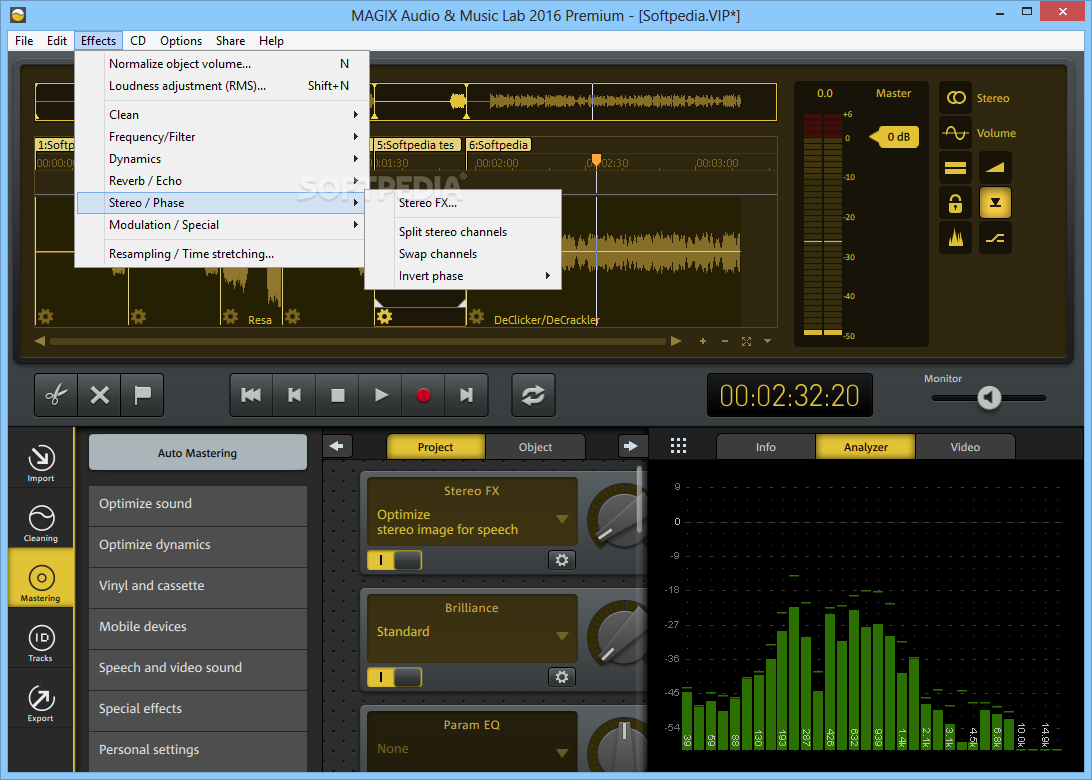
Task: Choose Stereo FX... from submenu
Action: (463, 203)
